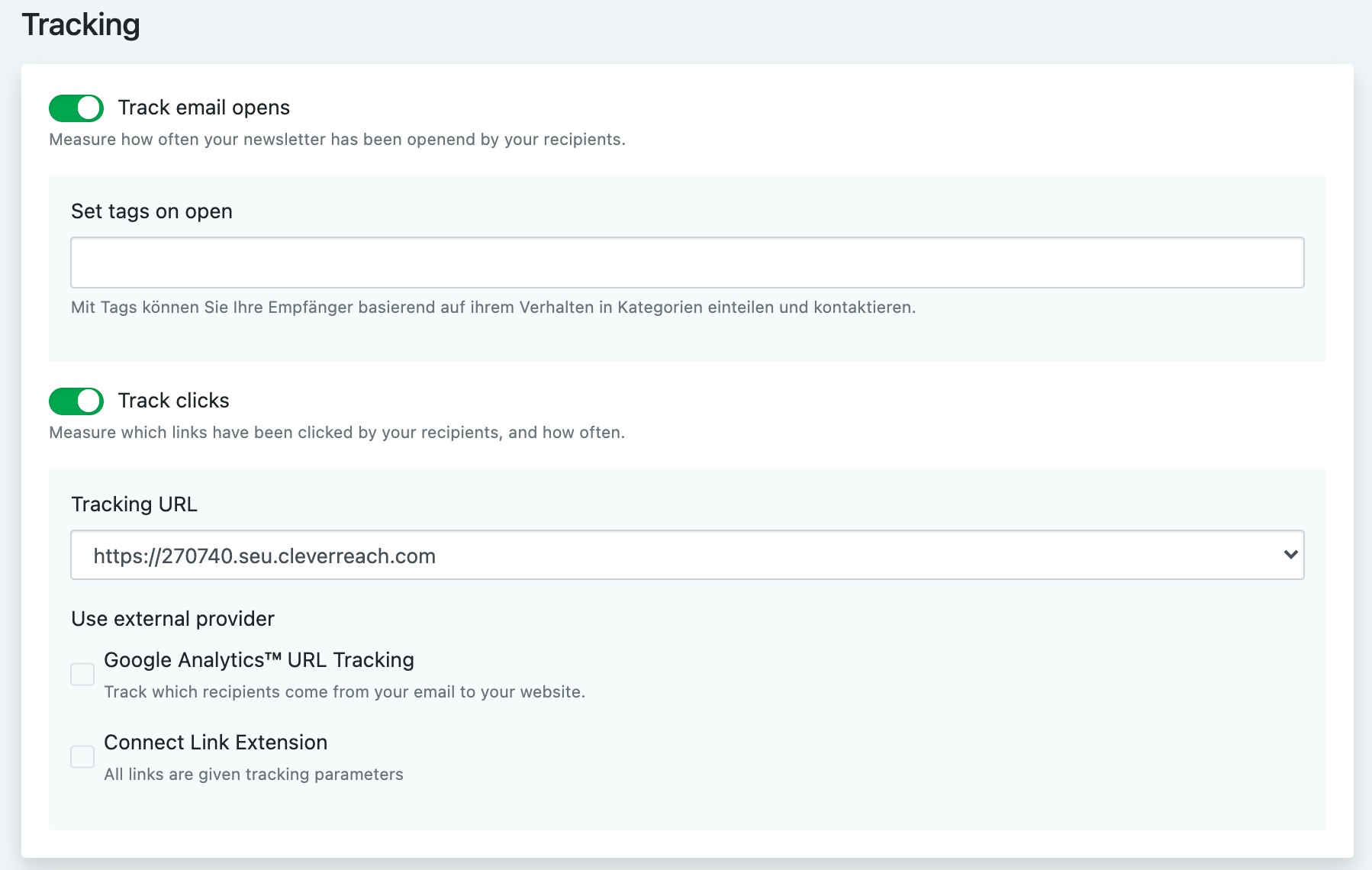1372x870 pixels.
Task: Click the 'Tracking URL' field label
Action: (134, 504)
